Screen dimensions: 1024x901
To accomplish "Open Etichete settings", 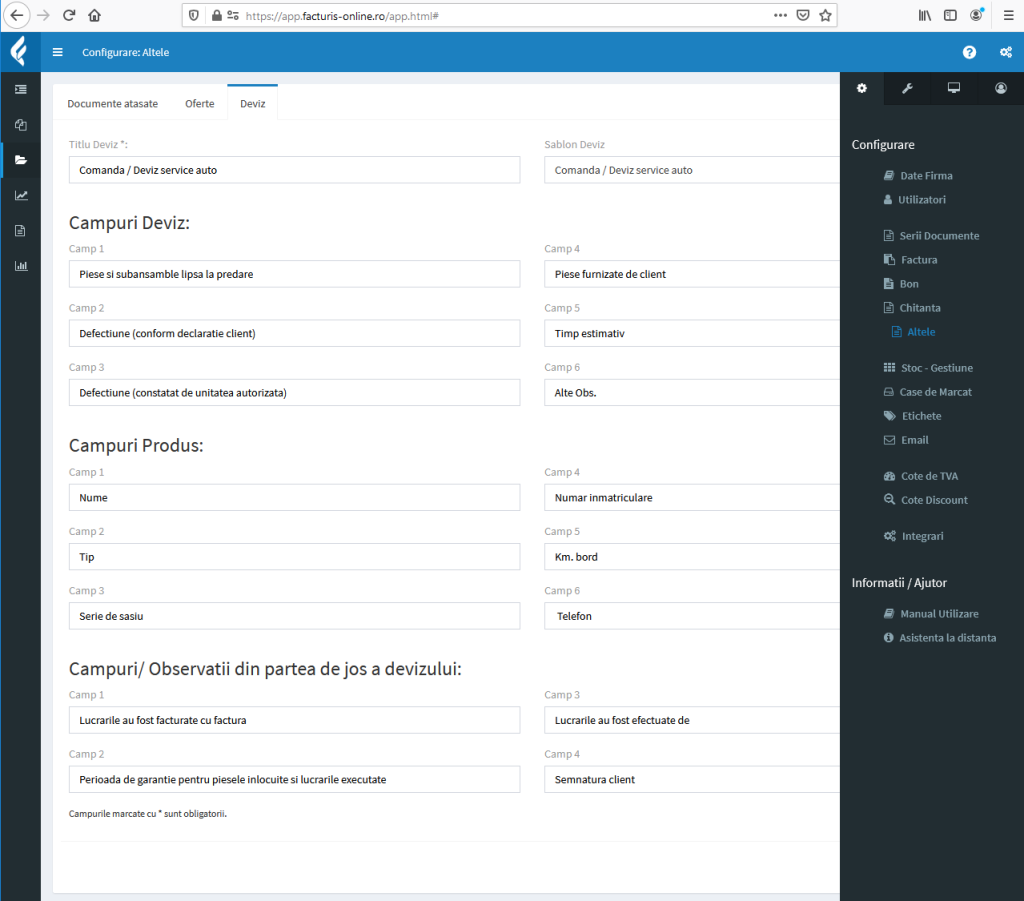I will coord(912,416).
